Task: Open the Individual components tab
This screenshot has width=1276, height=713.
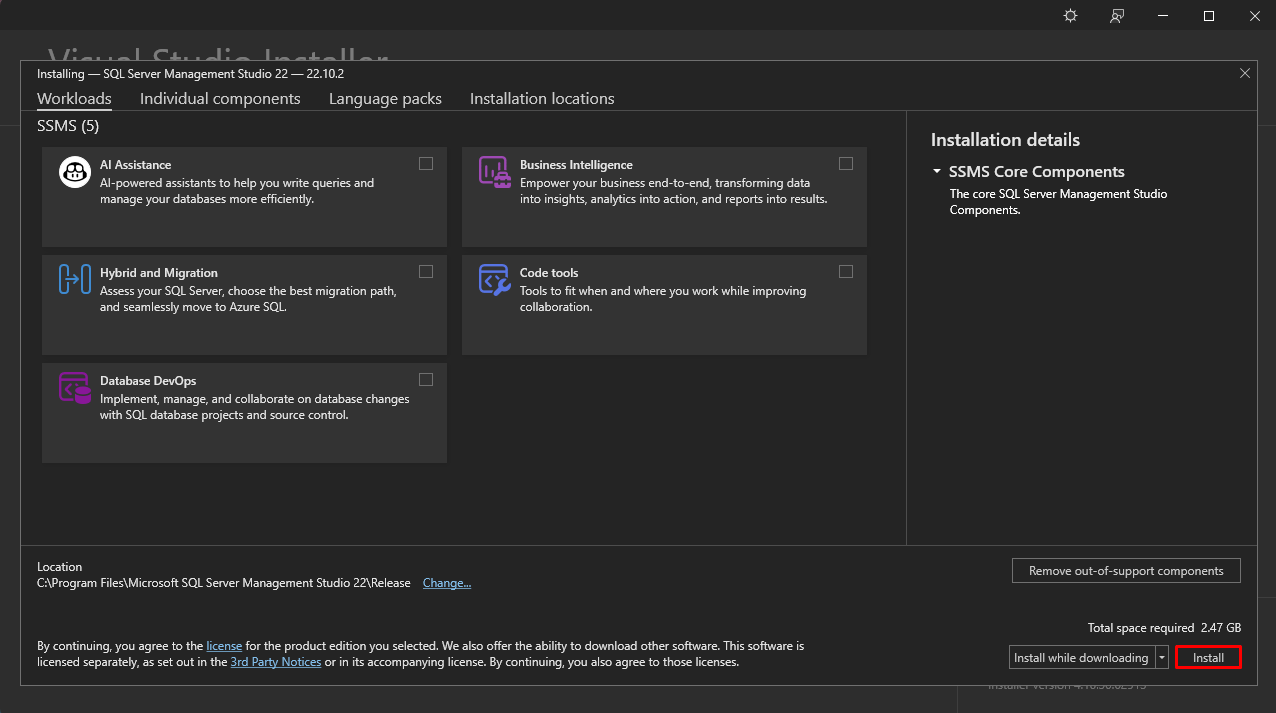Action: tap(220, 99)
